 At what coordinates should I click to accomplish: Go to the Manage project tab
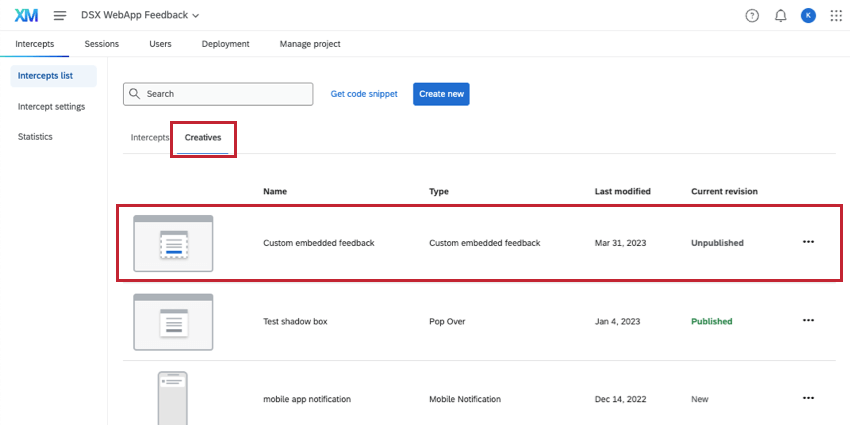coord(310,44)
